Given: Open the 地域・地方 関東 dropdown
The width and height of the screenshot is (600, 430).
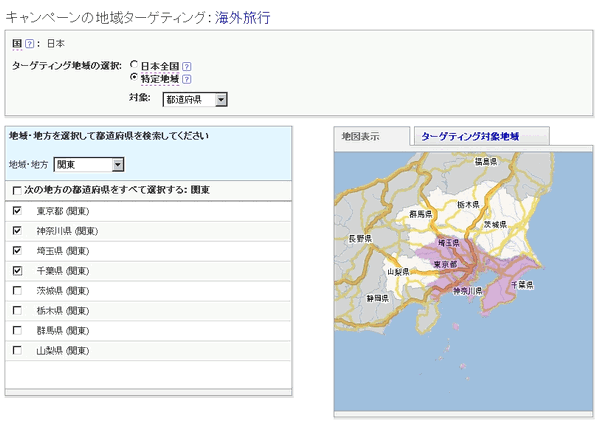Looking at the screenshot, I should (x=89, y=165).
